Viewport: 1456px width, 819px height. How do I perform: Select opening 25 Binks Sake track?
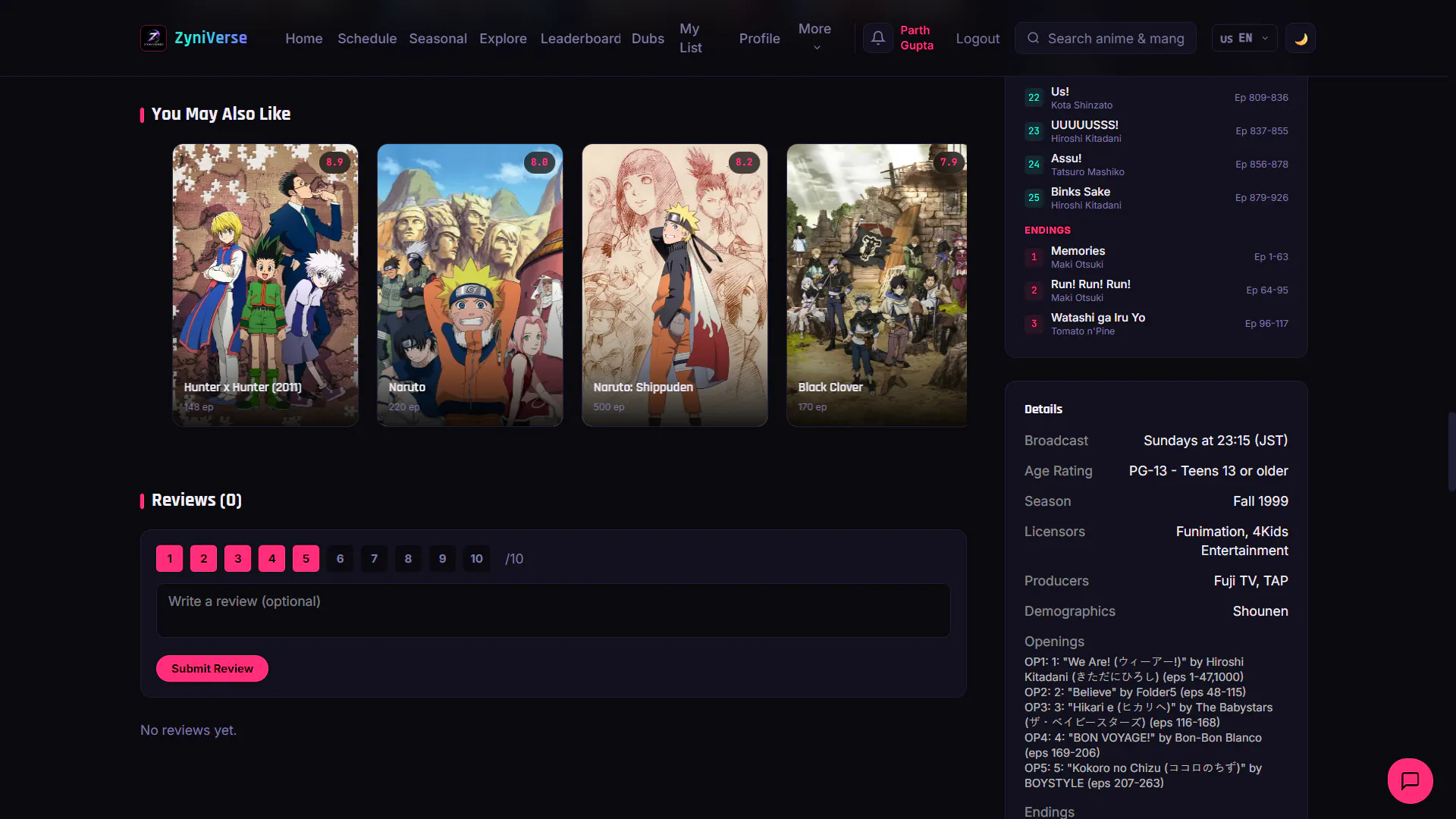(1156, 198)
